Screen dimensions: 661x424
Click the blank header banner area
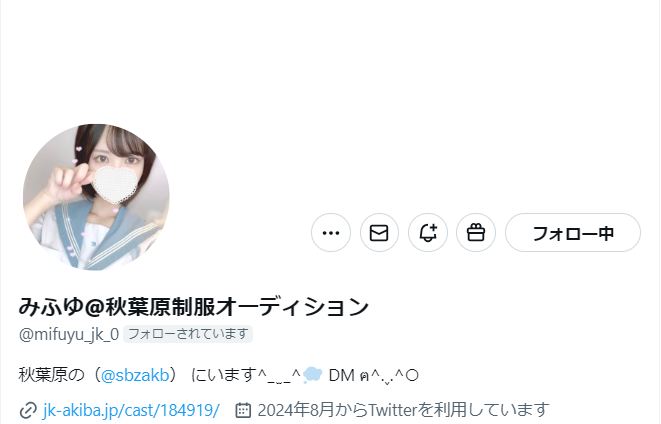pos(330,59)
